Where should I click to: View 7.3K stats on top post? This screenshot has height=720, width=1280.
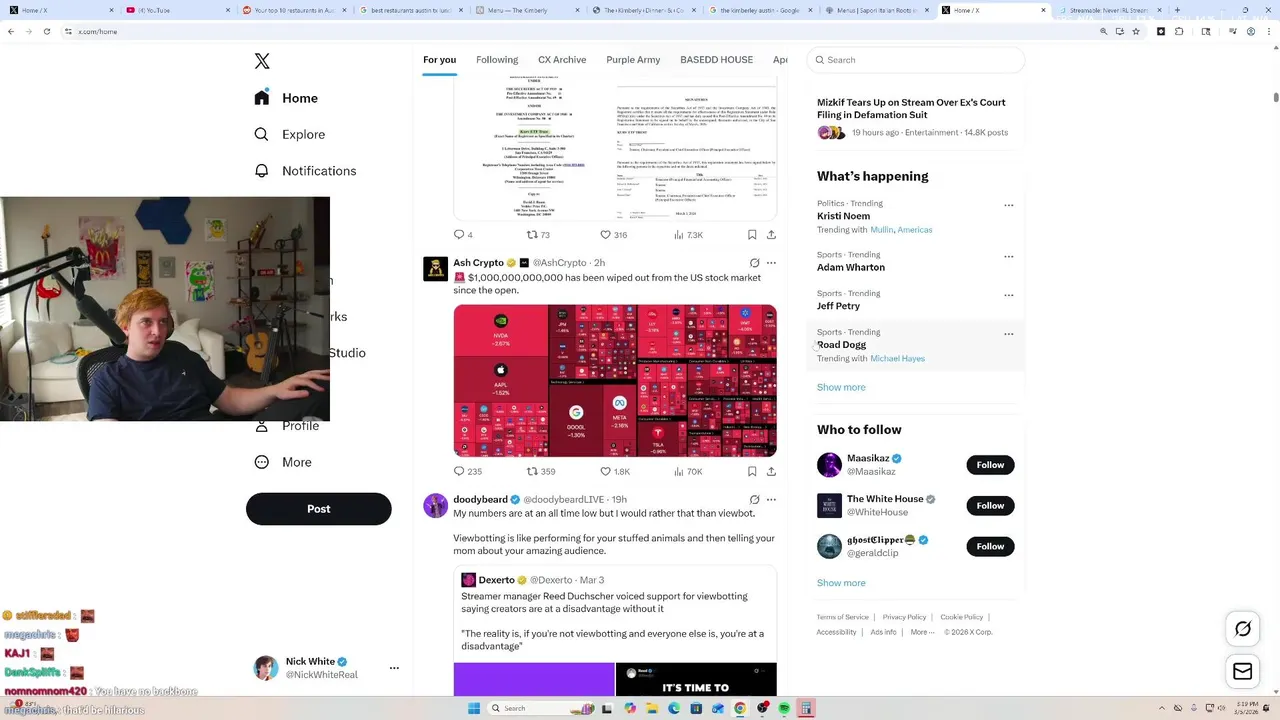tap(688, 235)
